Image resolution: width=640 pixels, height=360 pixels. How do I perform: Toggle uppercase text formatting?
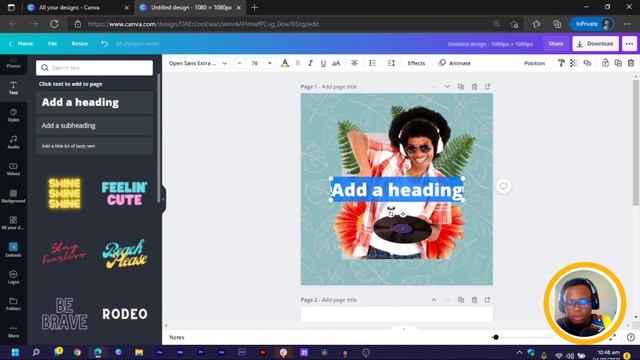[x=336, y=63]
